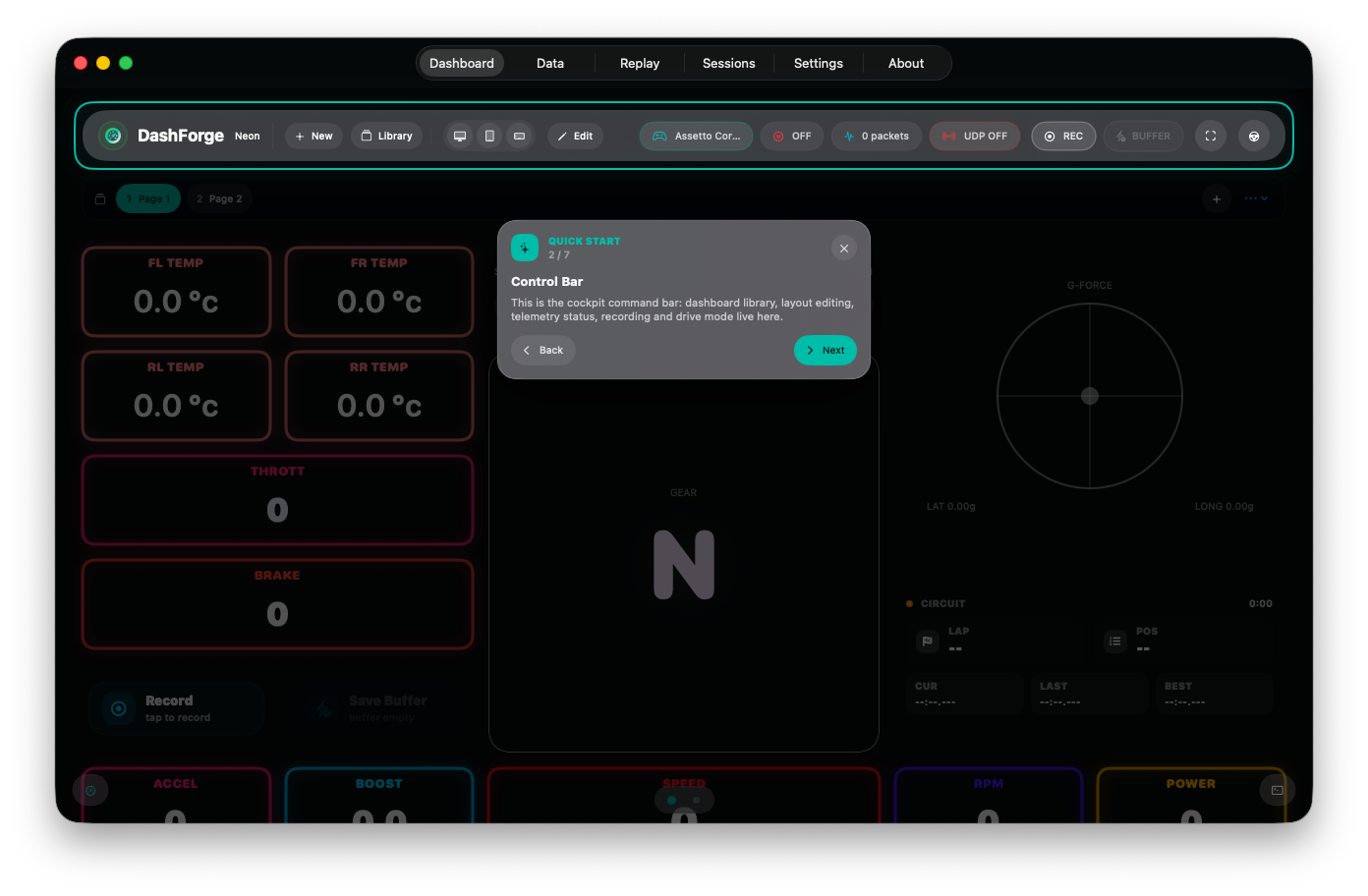
Task: Click the Save Buffer button
Action: (380, 708)
